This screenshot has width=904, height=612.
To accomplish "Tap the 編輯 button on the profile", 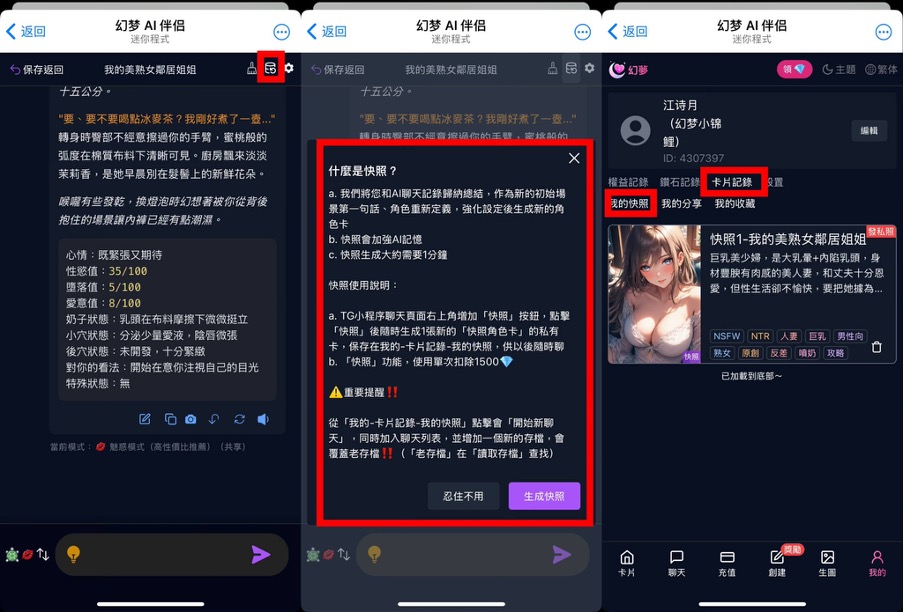I will (868, 133).
